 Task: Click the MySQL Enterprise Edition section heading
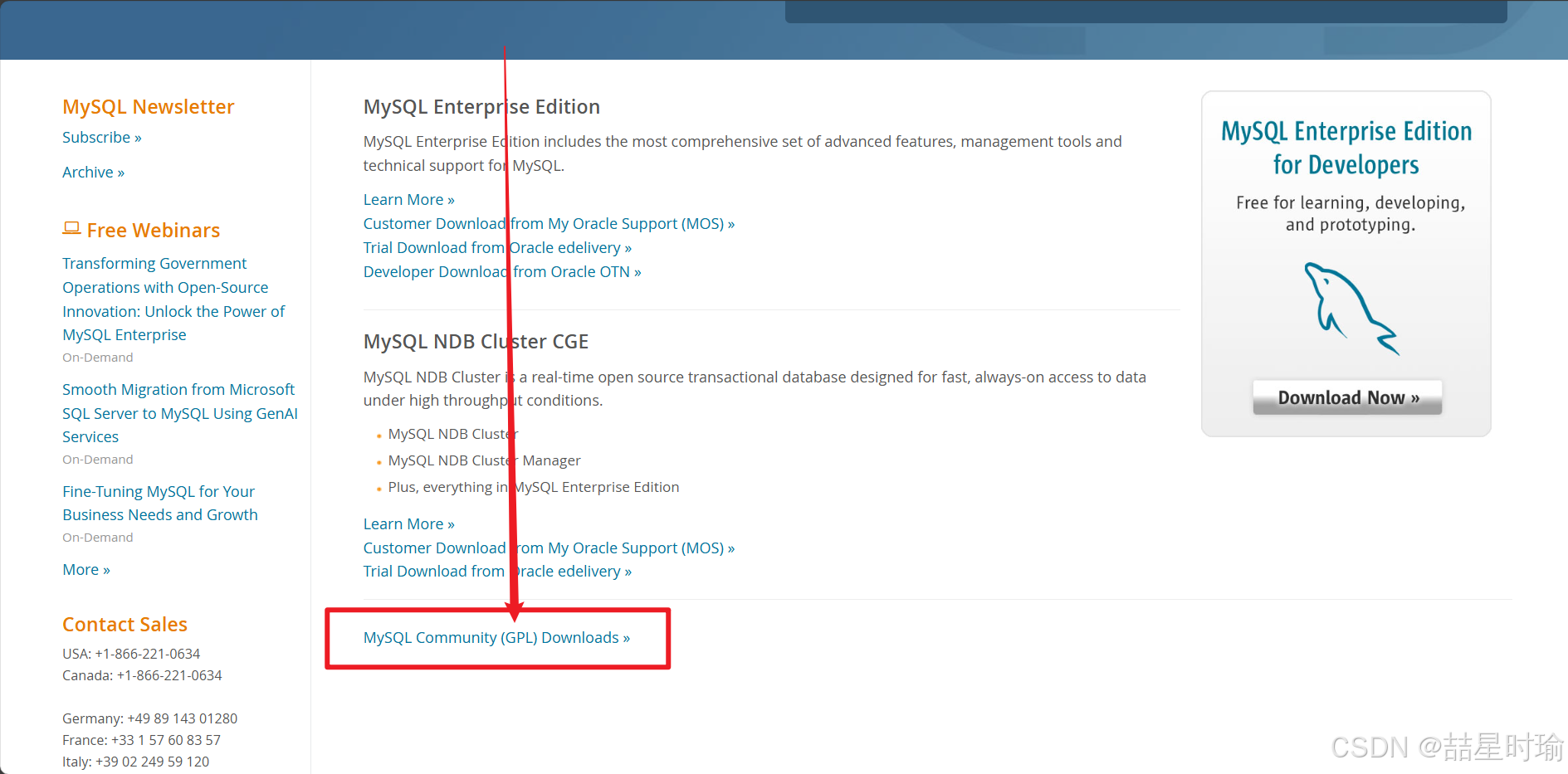pyautogui.click(x=481, y=107)
